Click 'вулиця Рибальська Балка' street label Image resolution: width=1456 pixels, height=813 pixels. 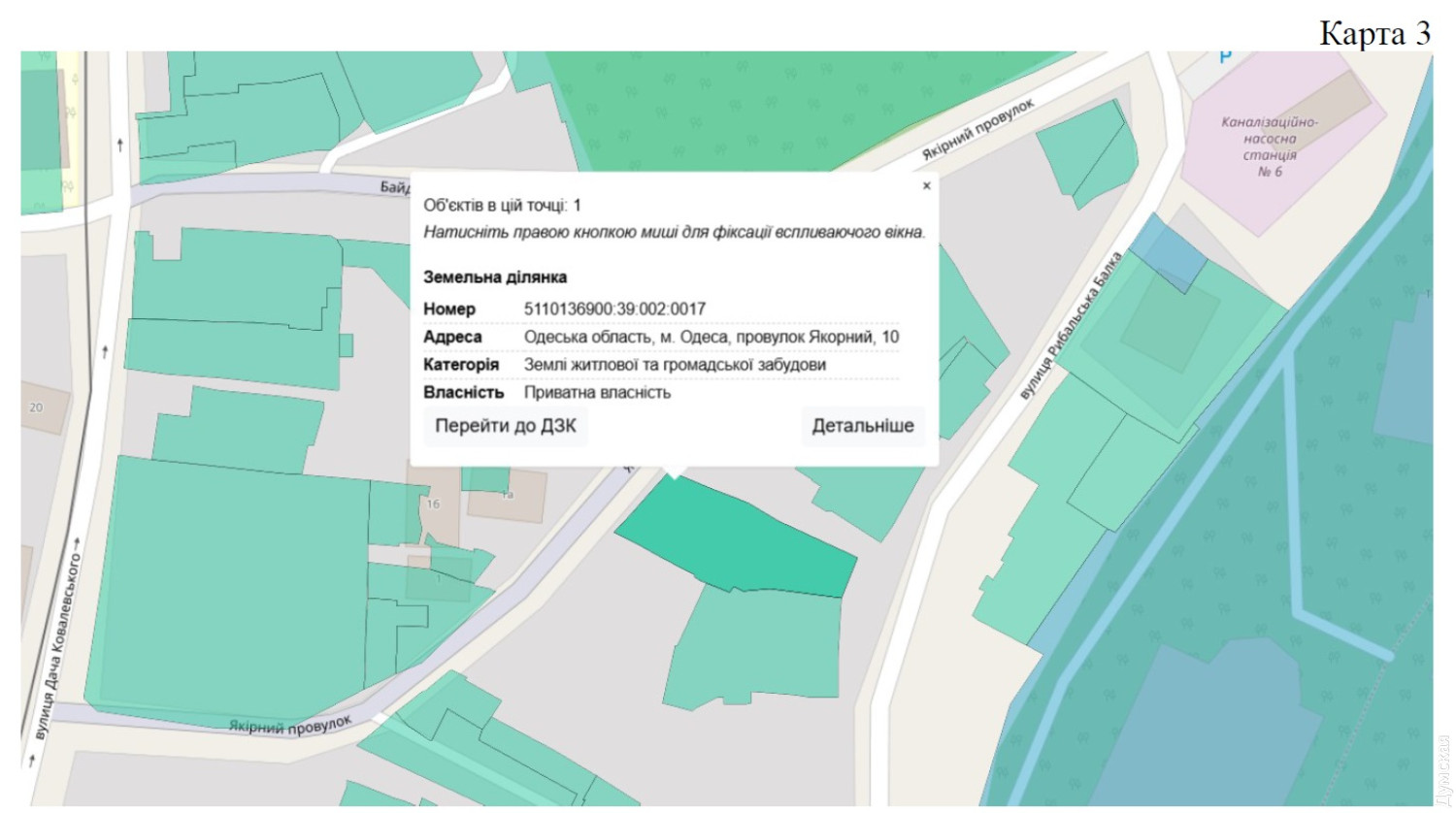click(x=1071, y=326)
